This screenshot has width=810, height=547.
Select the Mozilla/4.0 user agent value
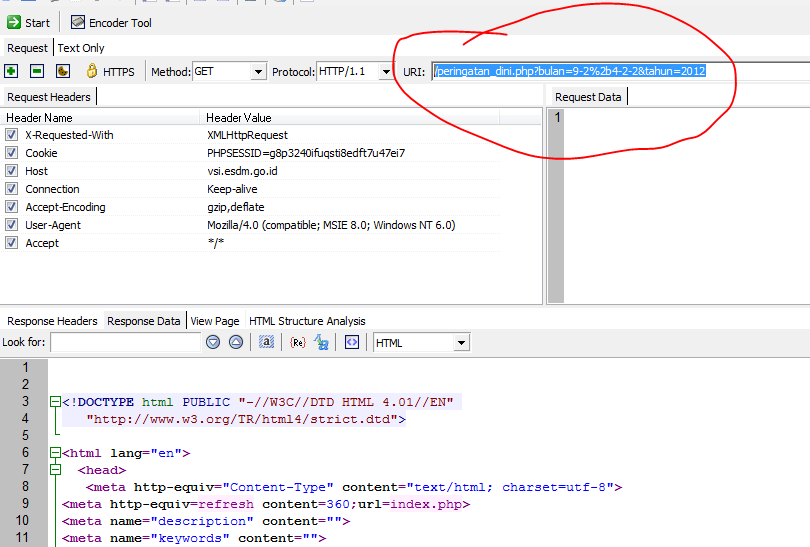click(331, 225)
